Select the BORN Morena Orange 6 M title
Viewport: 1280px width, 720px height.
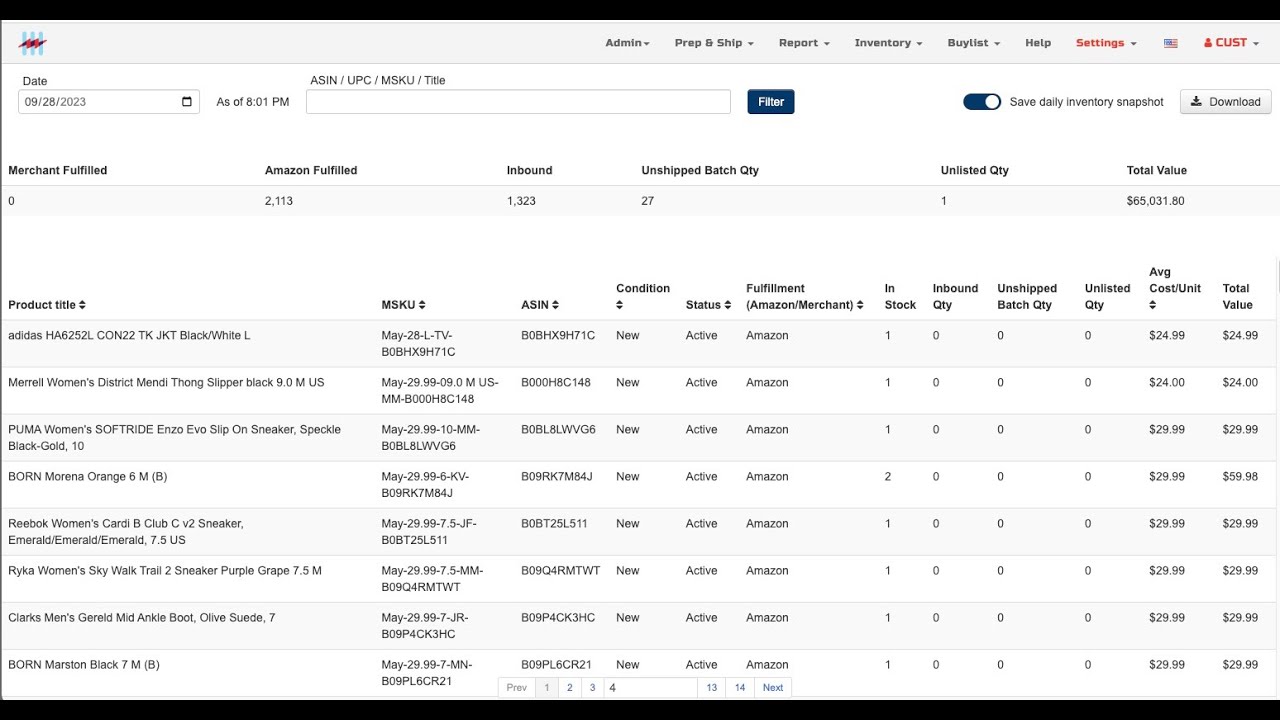pyautogui.click(x=88, y=477)
